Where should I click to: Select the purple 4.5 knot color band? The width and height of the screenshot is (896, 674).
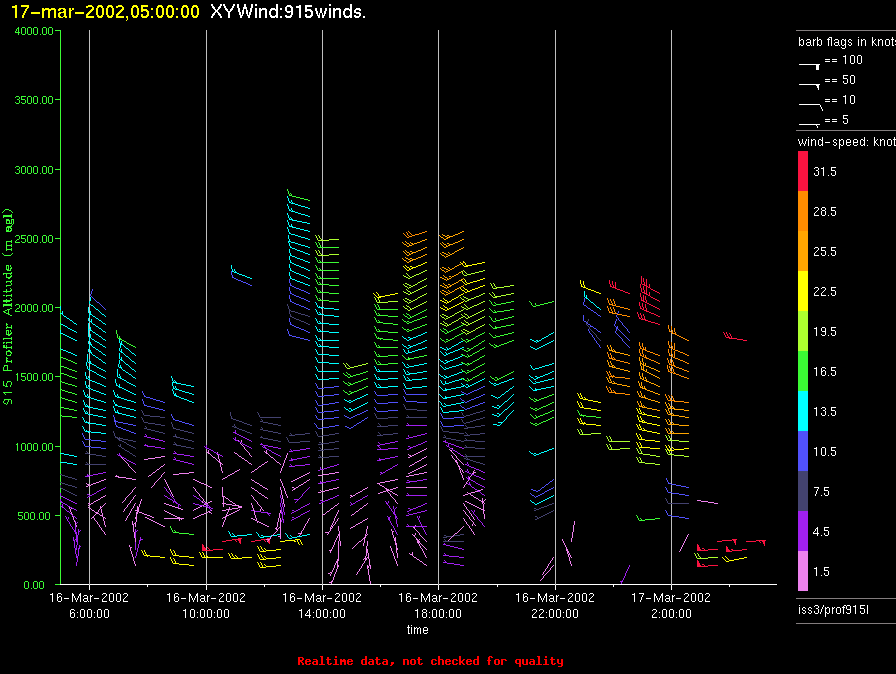pyautogui.click(x=803, y=531)
